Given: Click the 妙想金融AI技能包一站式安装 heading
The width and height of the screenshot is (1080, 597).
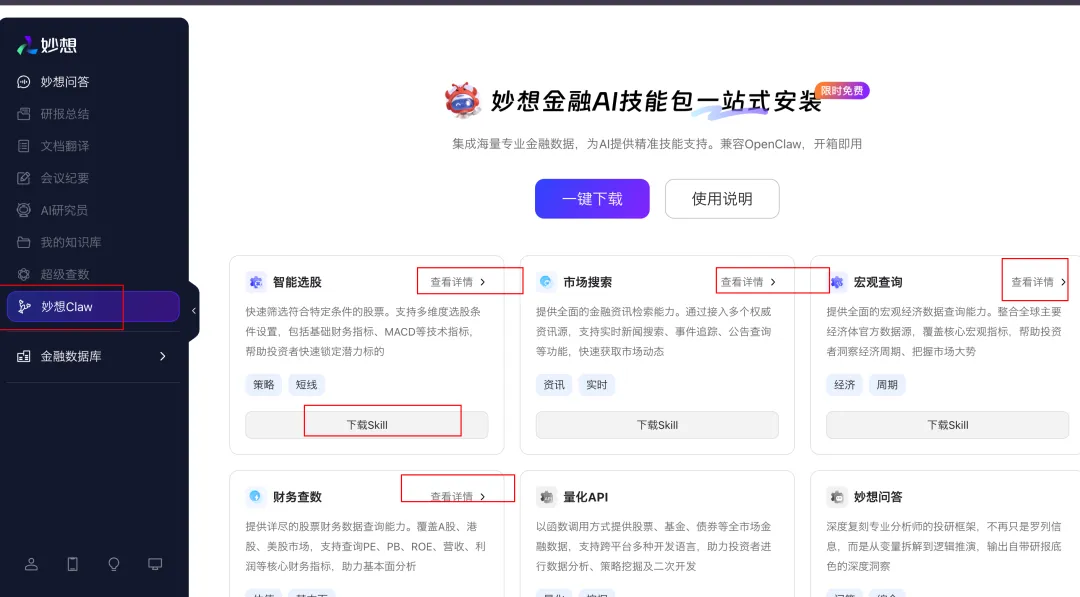Looking at the screenshot, I should (x=656, y=101).
